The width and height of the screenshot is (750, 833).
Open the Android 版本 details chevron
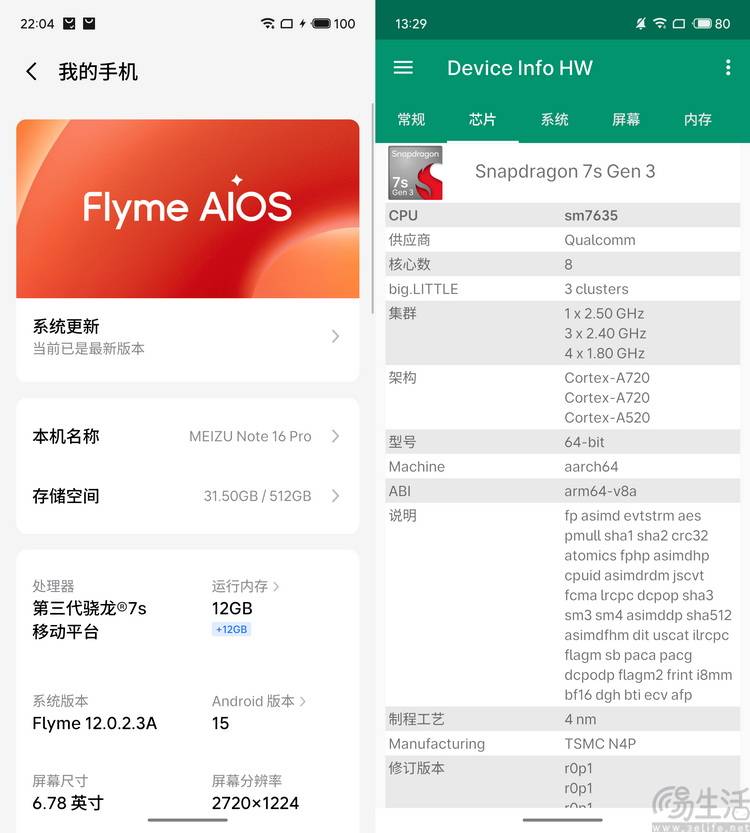pyautogui.click(x=303, y=701)
